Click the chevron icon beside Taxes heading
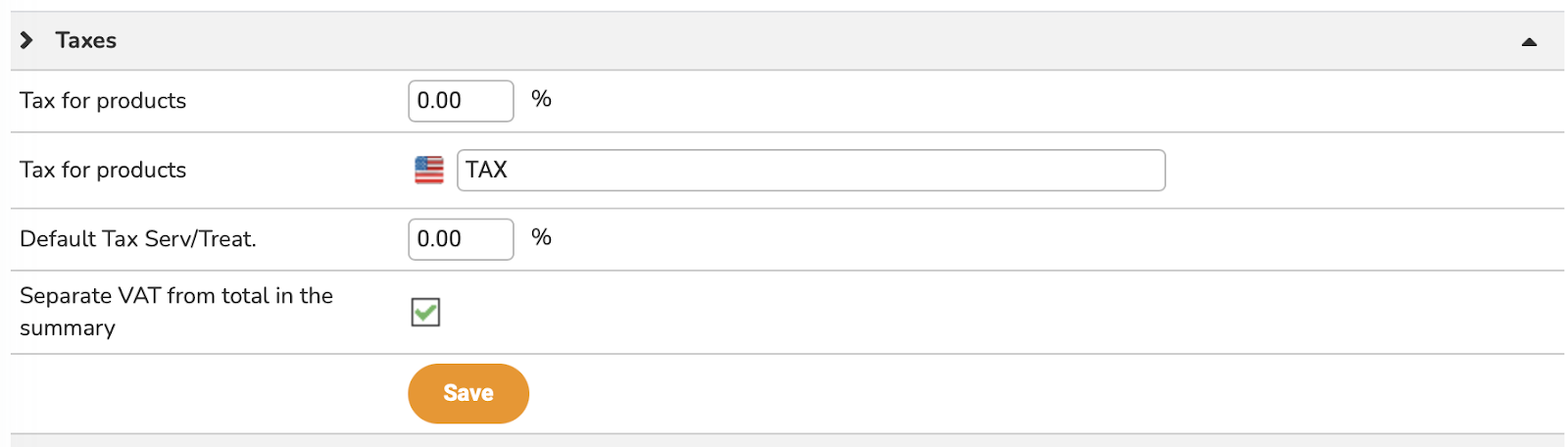Viewport: 1568px width, 447px height. [26, 40]
